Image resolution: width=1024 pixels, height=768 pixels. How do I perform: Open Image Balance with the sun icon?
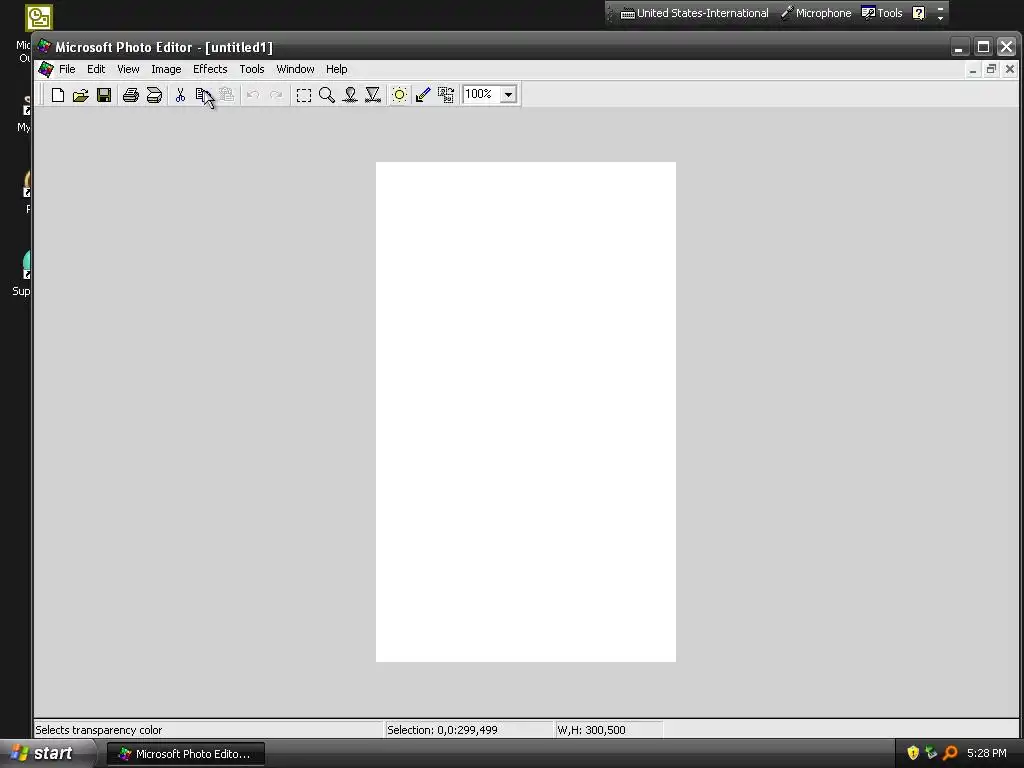tap(399, 95)
